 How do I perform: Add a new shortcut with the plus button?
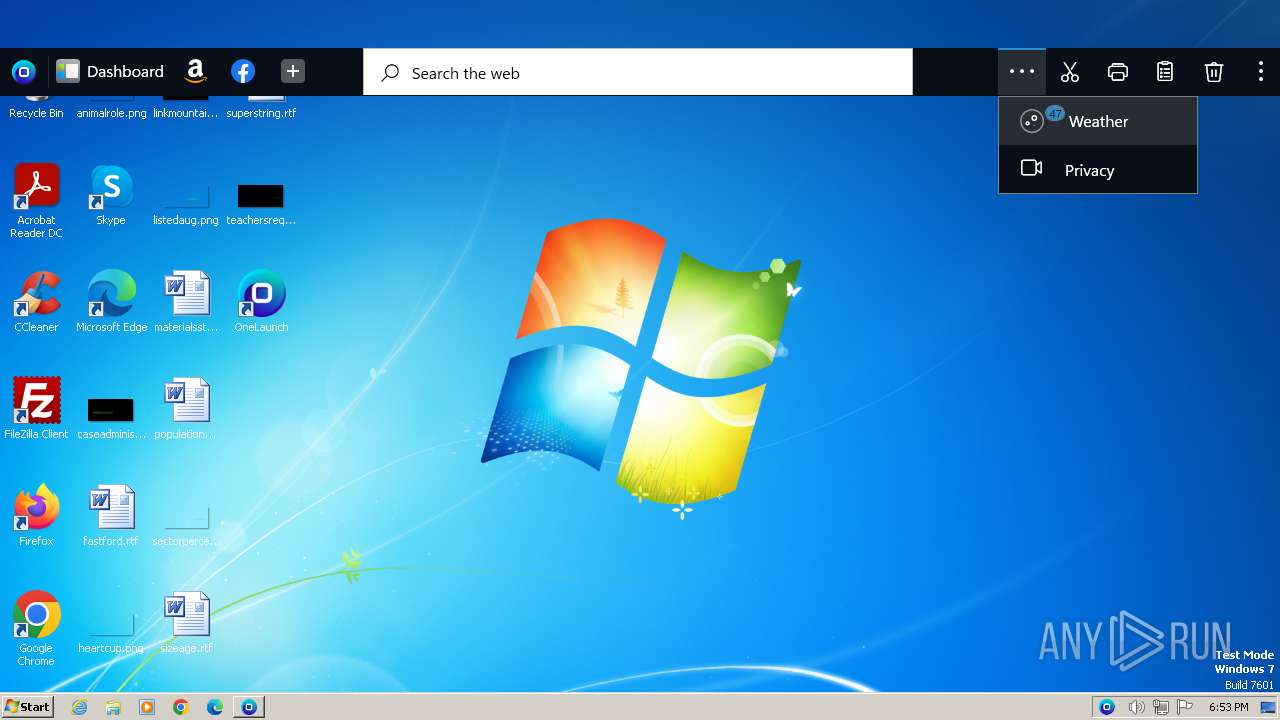pos(292,72)
